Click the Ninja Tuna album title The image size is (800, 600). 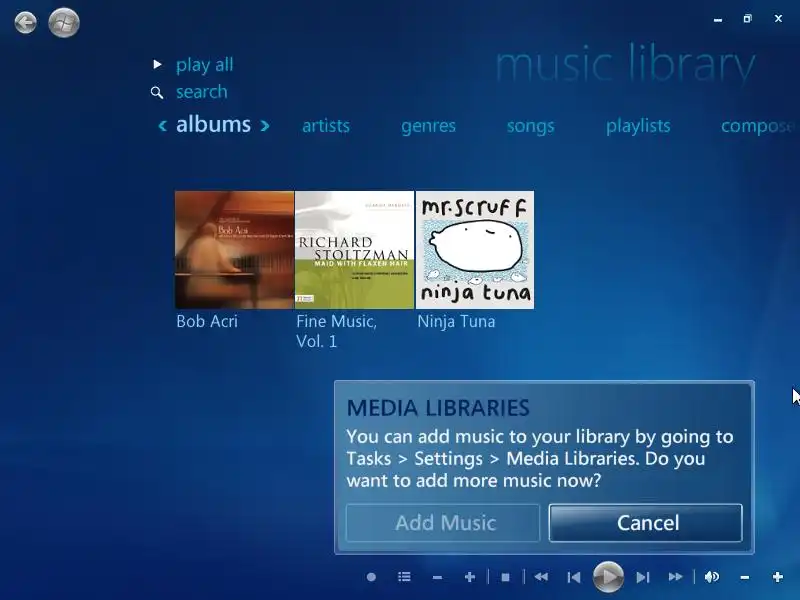click(x=456, y=321)
